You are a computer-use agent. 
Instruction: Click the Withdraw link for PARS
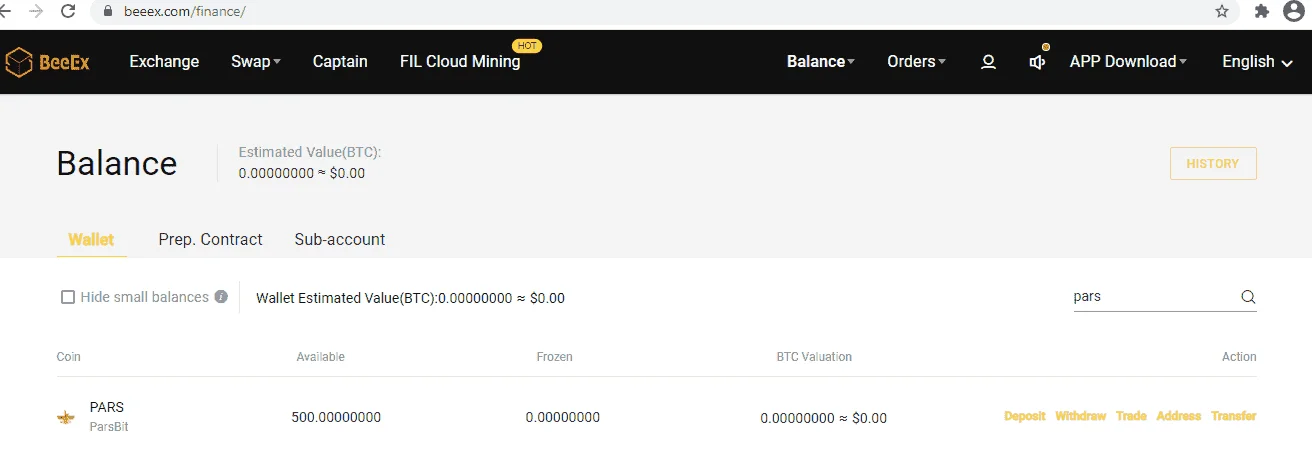click(x=1081, y=416)
